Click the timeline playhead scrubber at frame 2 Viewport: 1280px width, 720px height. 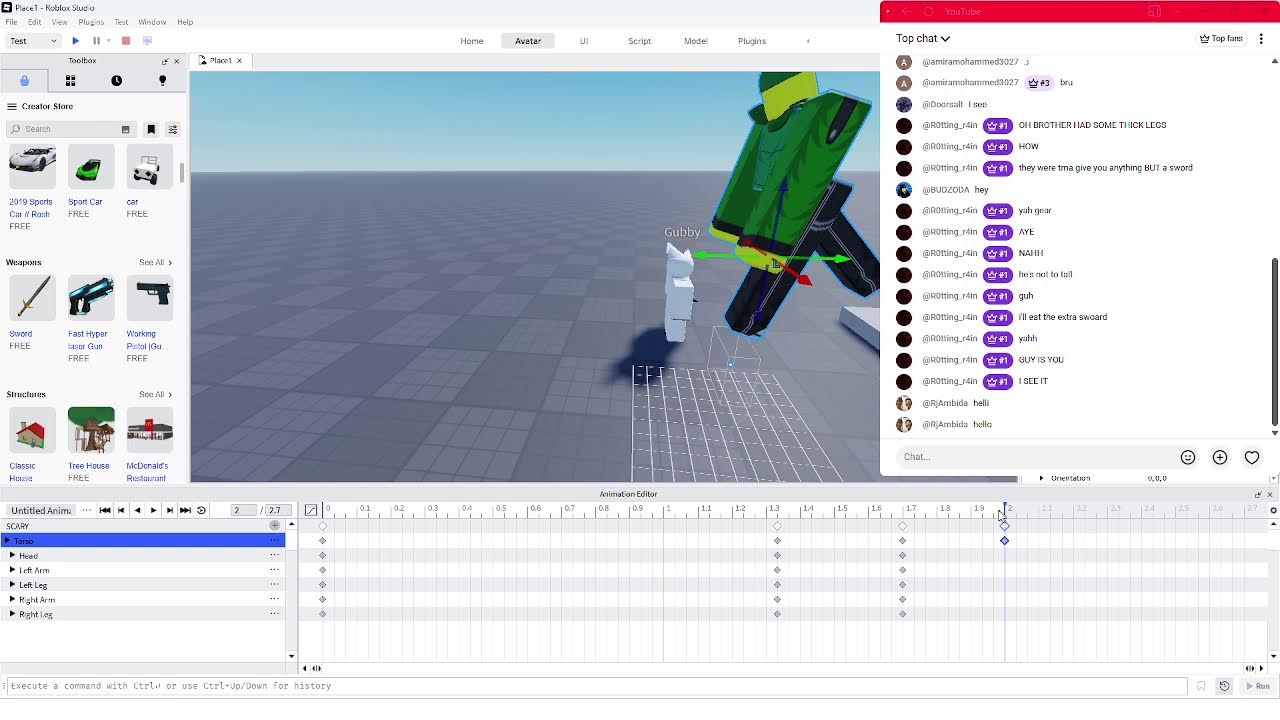tap(1005, 510)
